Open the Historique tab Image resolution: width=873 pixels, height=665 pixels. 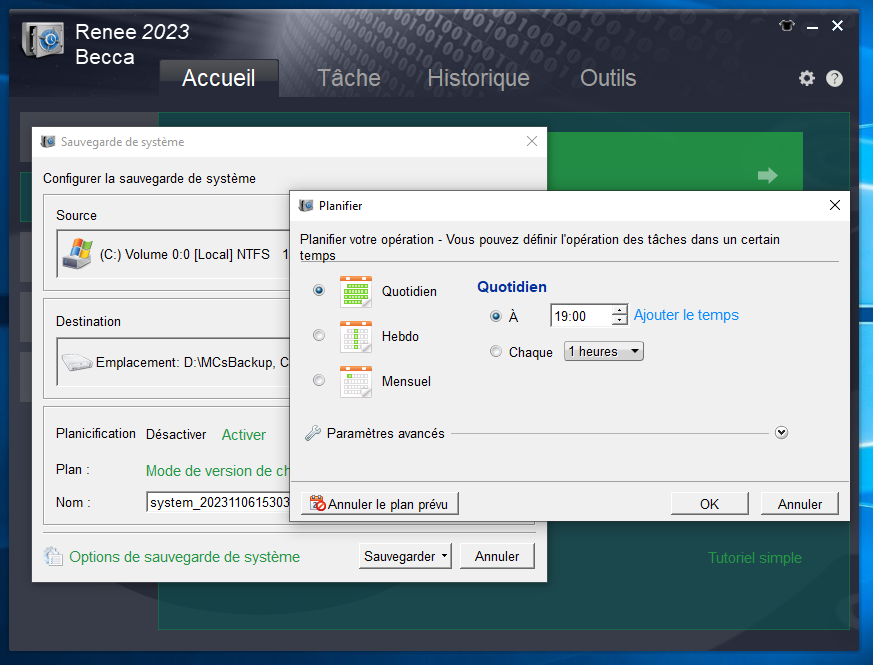[478, 78]
